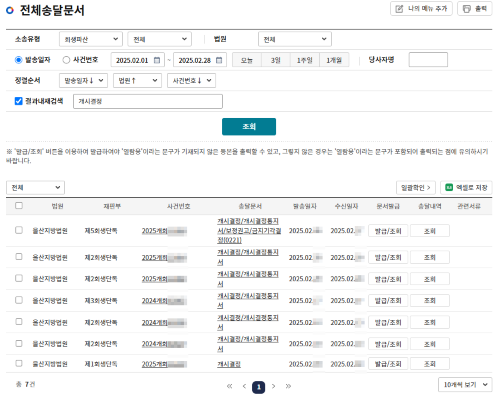
Task: Toggle the select-all checkbox in table header
Action: pos(19,206)
